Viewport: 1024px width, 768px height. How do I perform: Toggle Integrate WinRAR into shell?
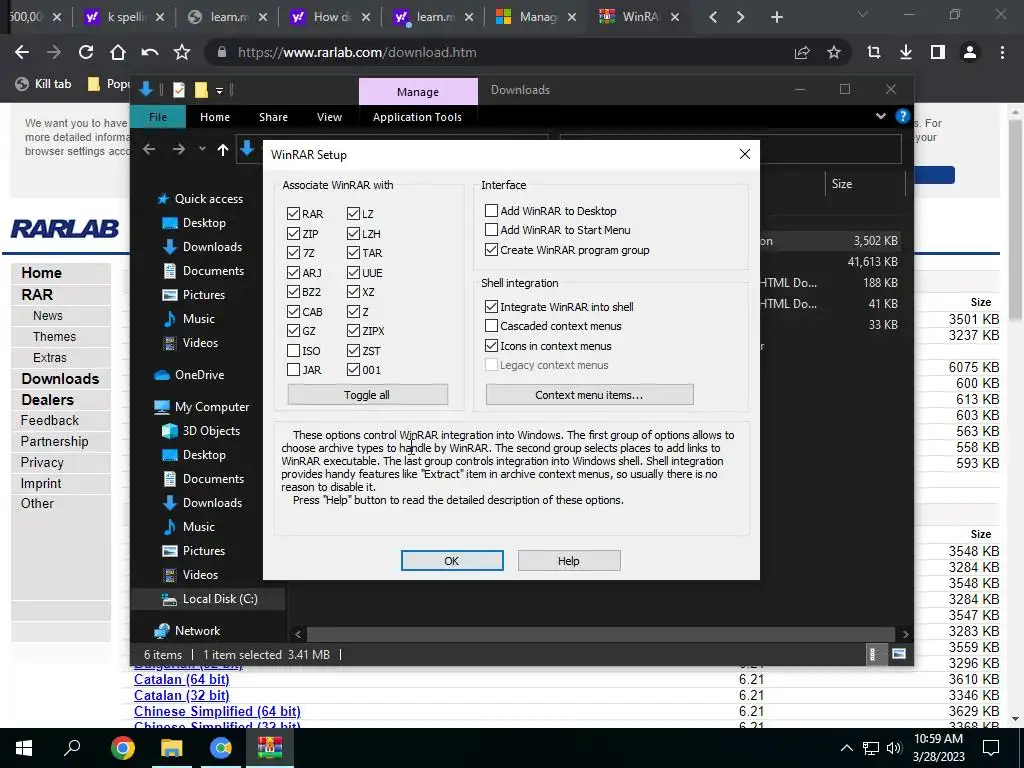click(x=491, y=306)
